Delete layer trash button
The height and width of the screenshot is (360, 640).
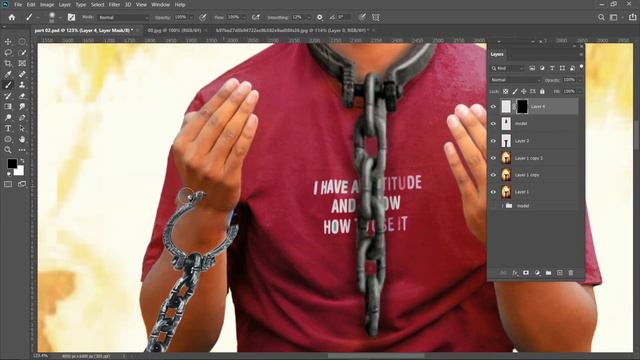(571, 273)
